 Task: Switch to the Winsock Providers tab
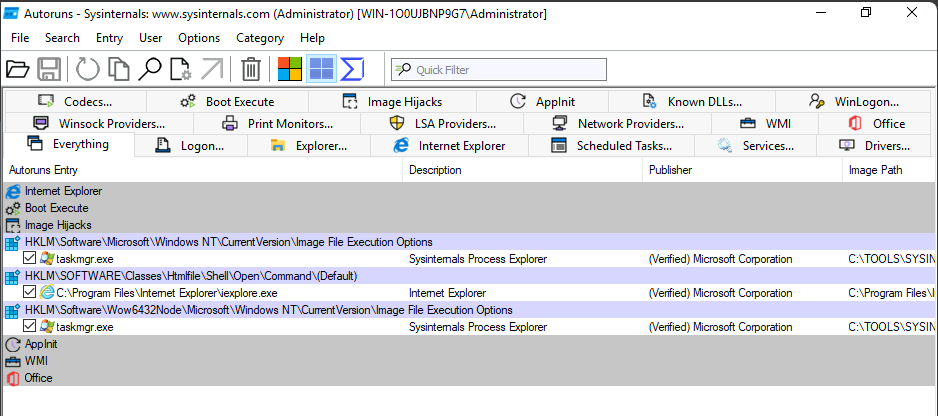(x=99, y=124)
